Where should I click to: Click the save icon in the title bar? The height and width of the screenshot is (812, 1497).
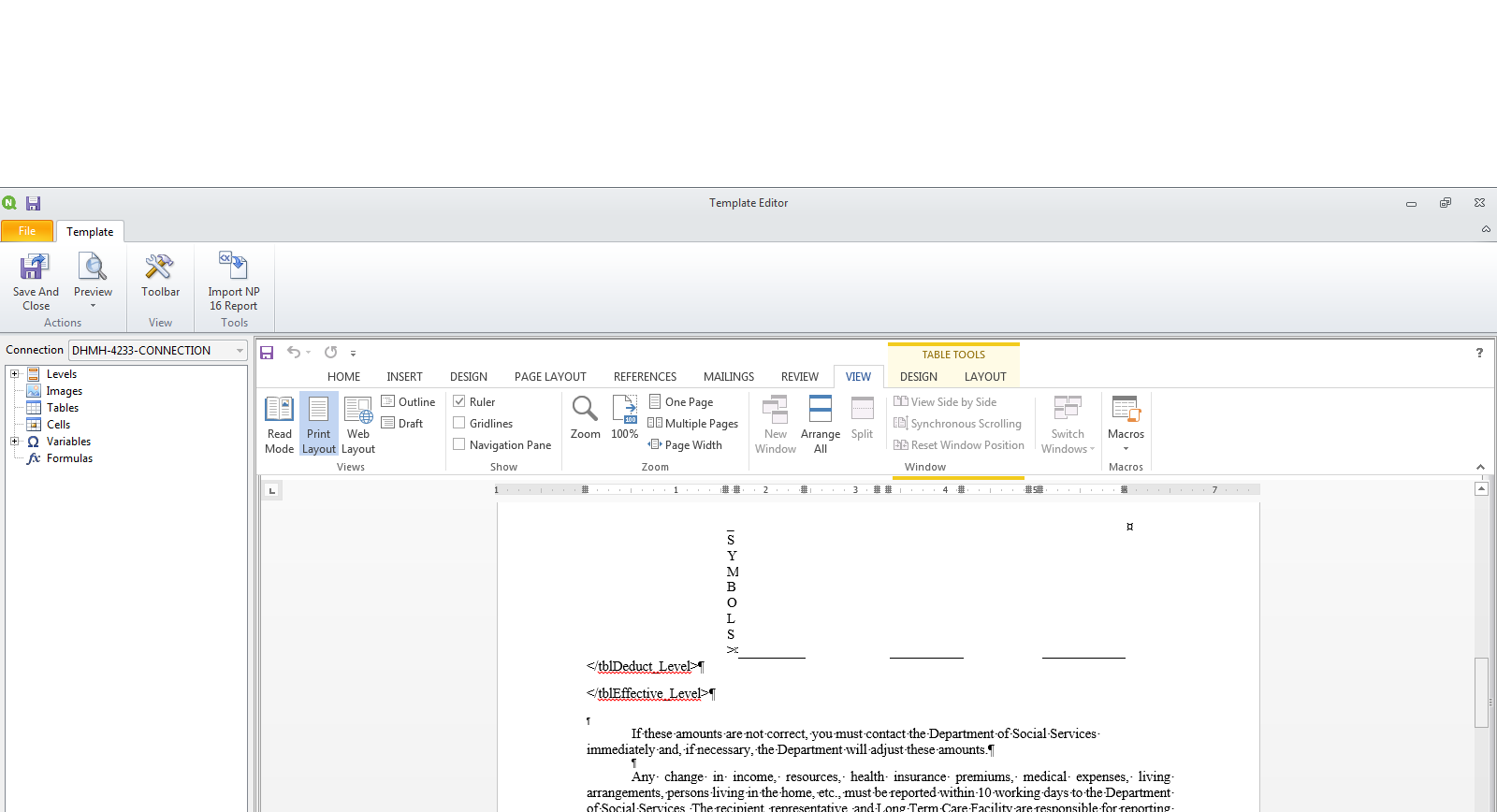pos(34,203)
